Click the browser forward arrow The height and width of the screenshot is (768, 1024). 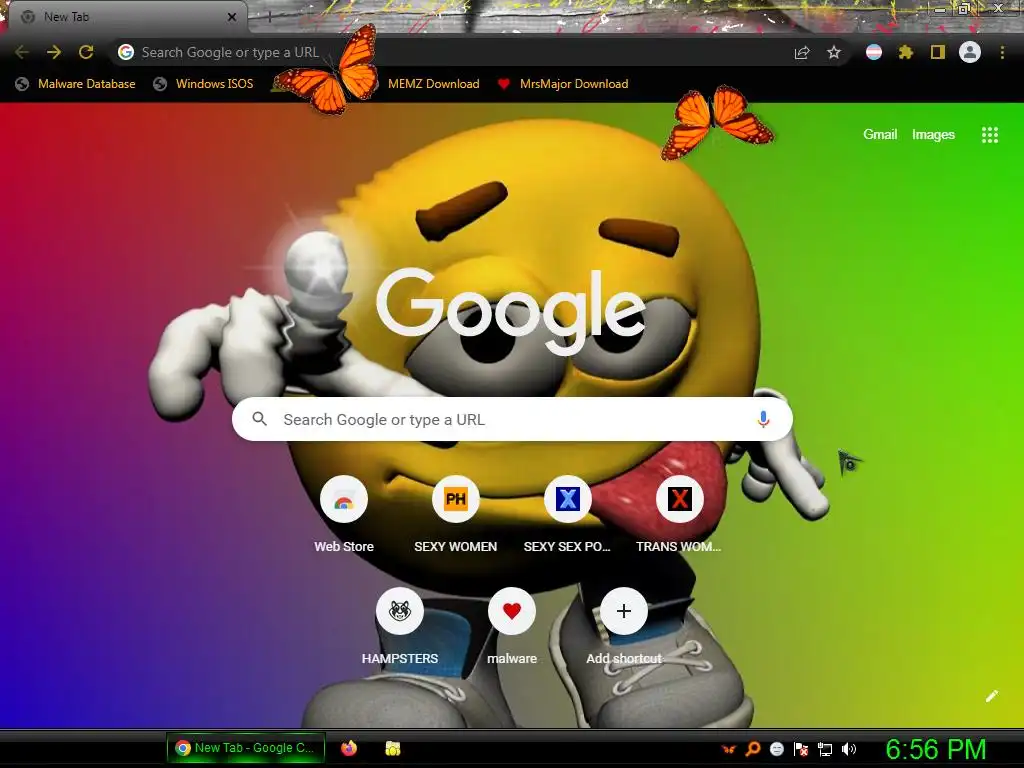pyautogui.click(x=54, y=52)
